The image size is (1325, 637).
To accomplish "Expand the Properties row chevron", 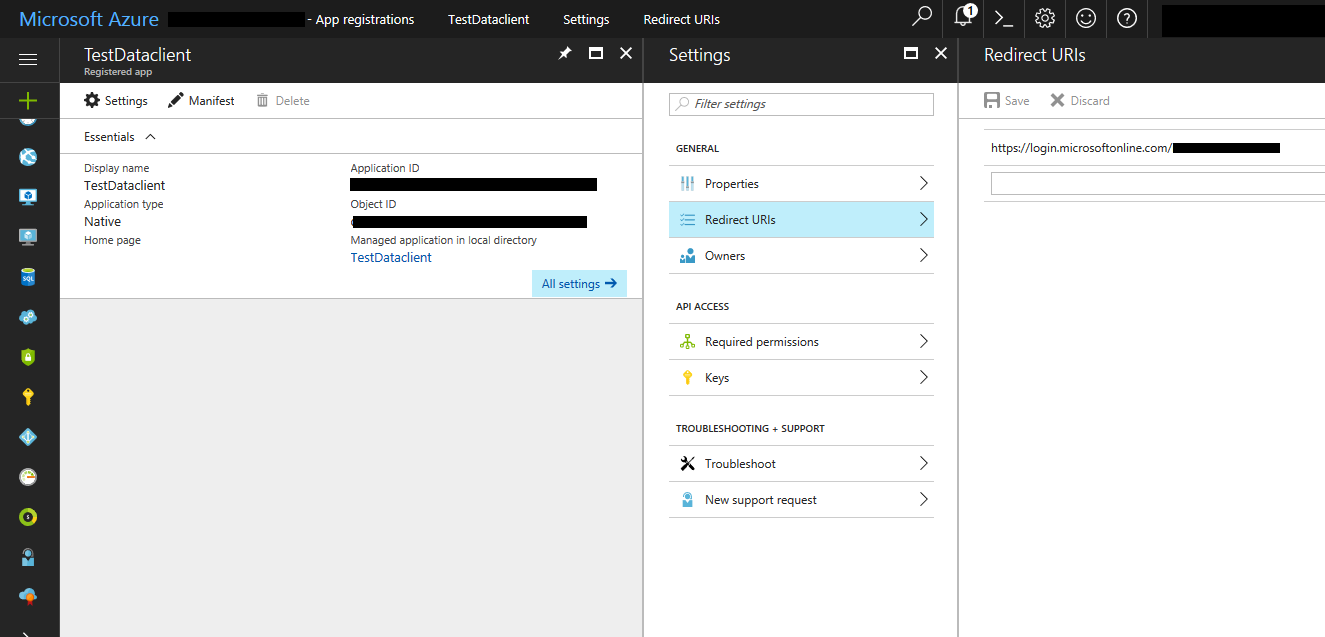I will click(x=923, y=183).
